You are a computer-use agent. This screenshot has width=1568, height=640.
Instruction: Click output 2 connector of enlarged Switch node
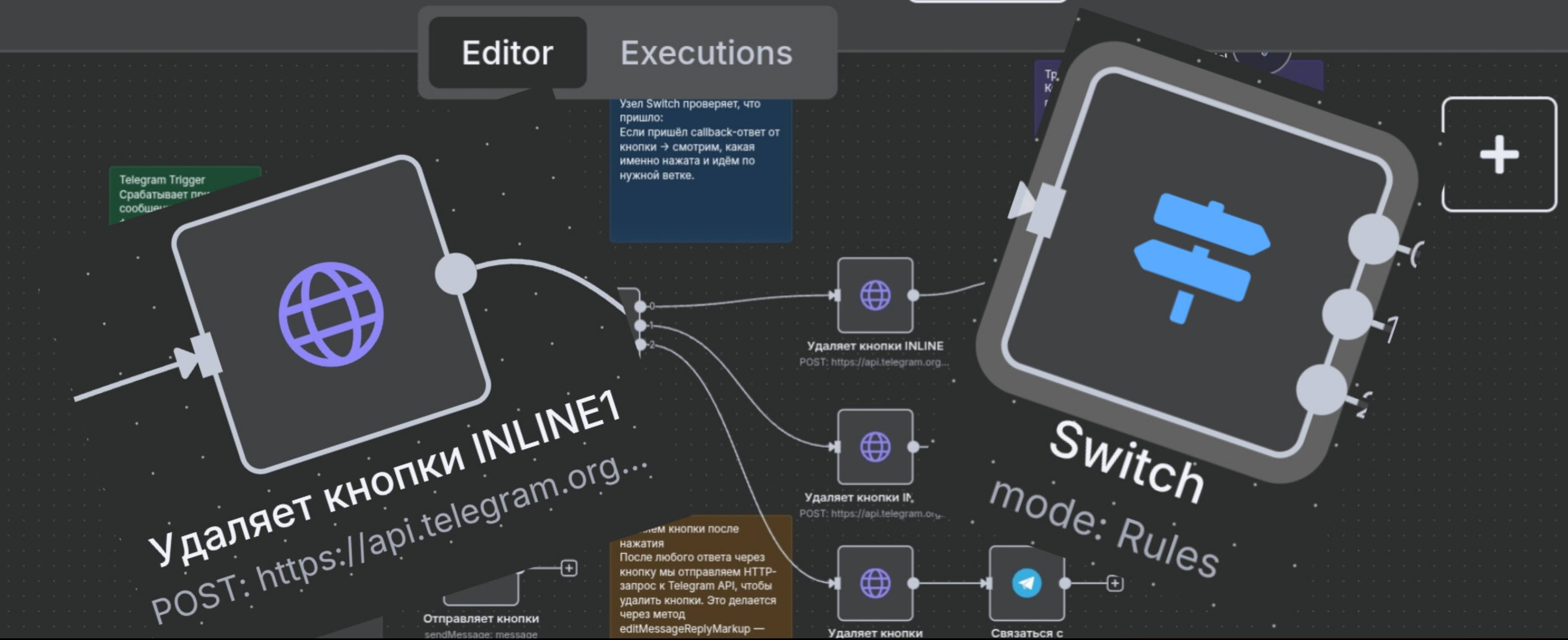1322,389
